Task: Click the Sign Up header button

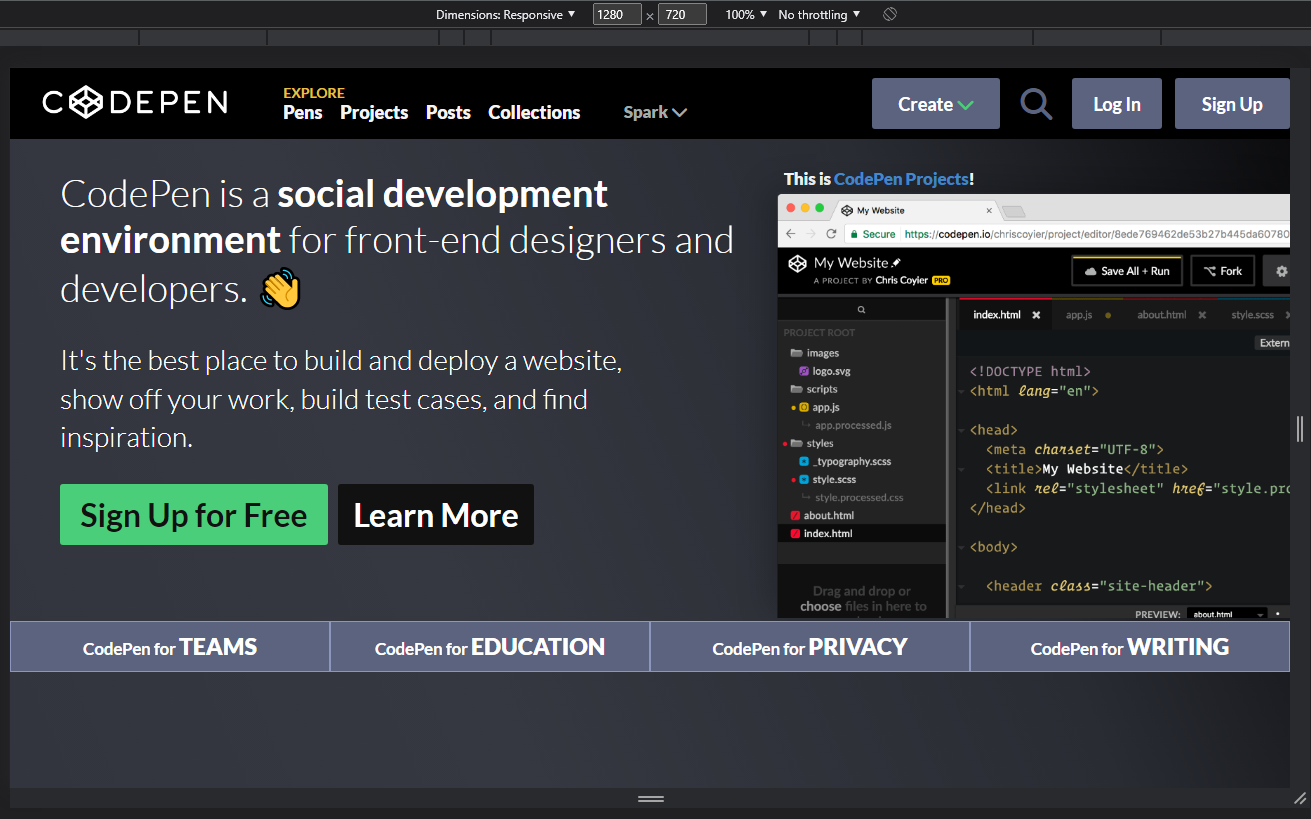Action: 1232,104
